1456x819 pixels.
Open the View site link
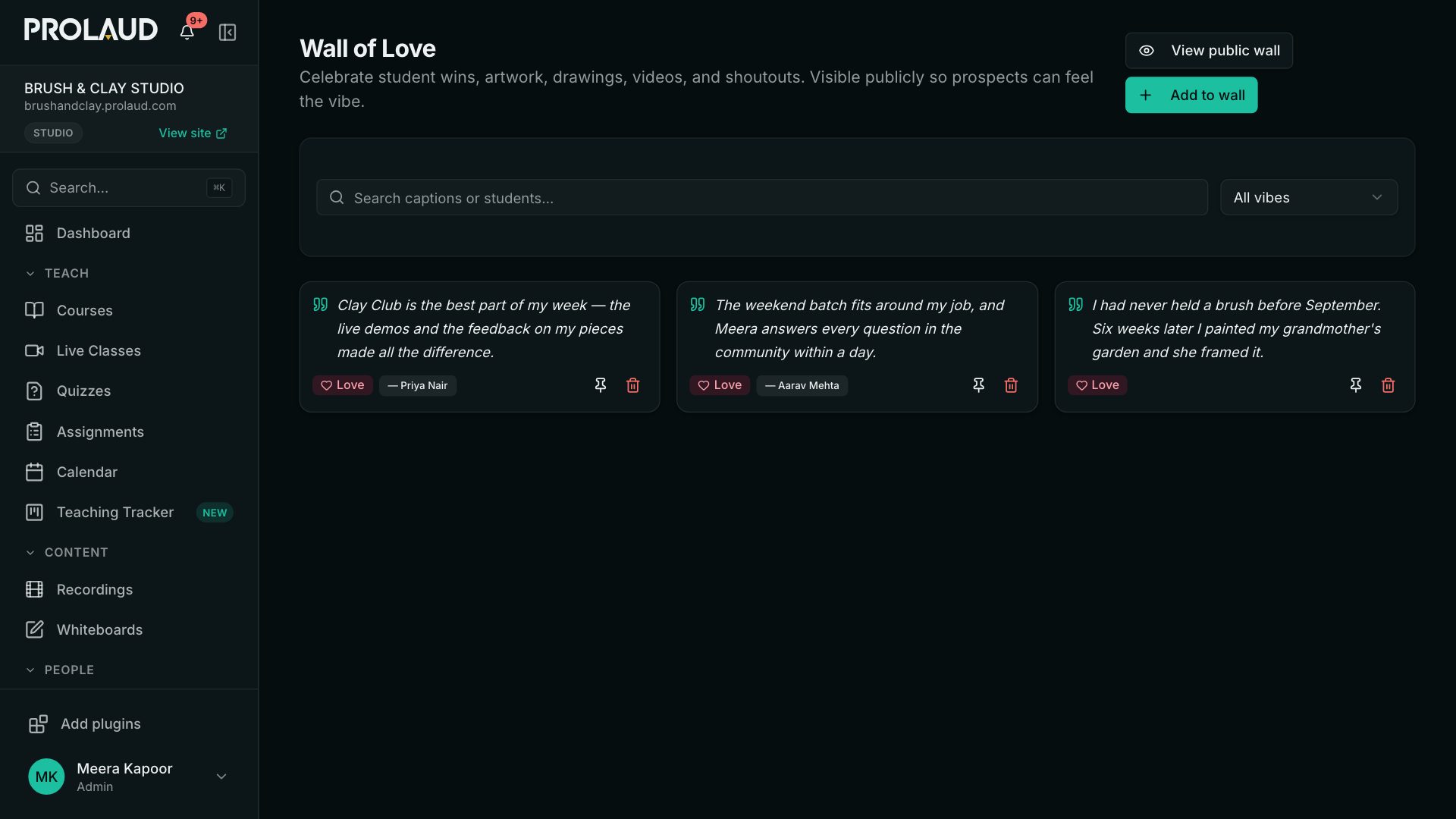(x=193, y=133)
